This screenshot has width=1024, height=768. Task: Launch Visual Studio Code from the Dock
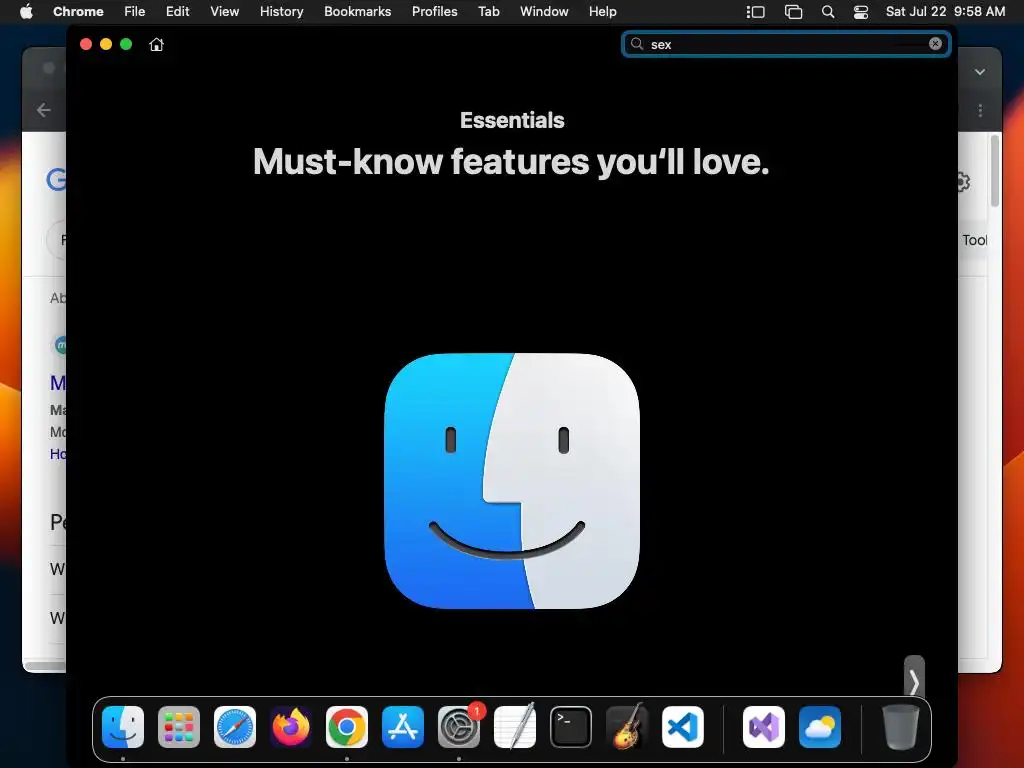click(682, 727)
